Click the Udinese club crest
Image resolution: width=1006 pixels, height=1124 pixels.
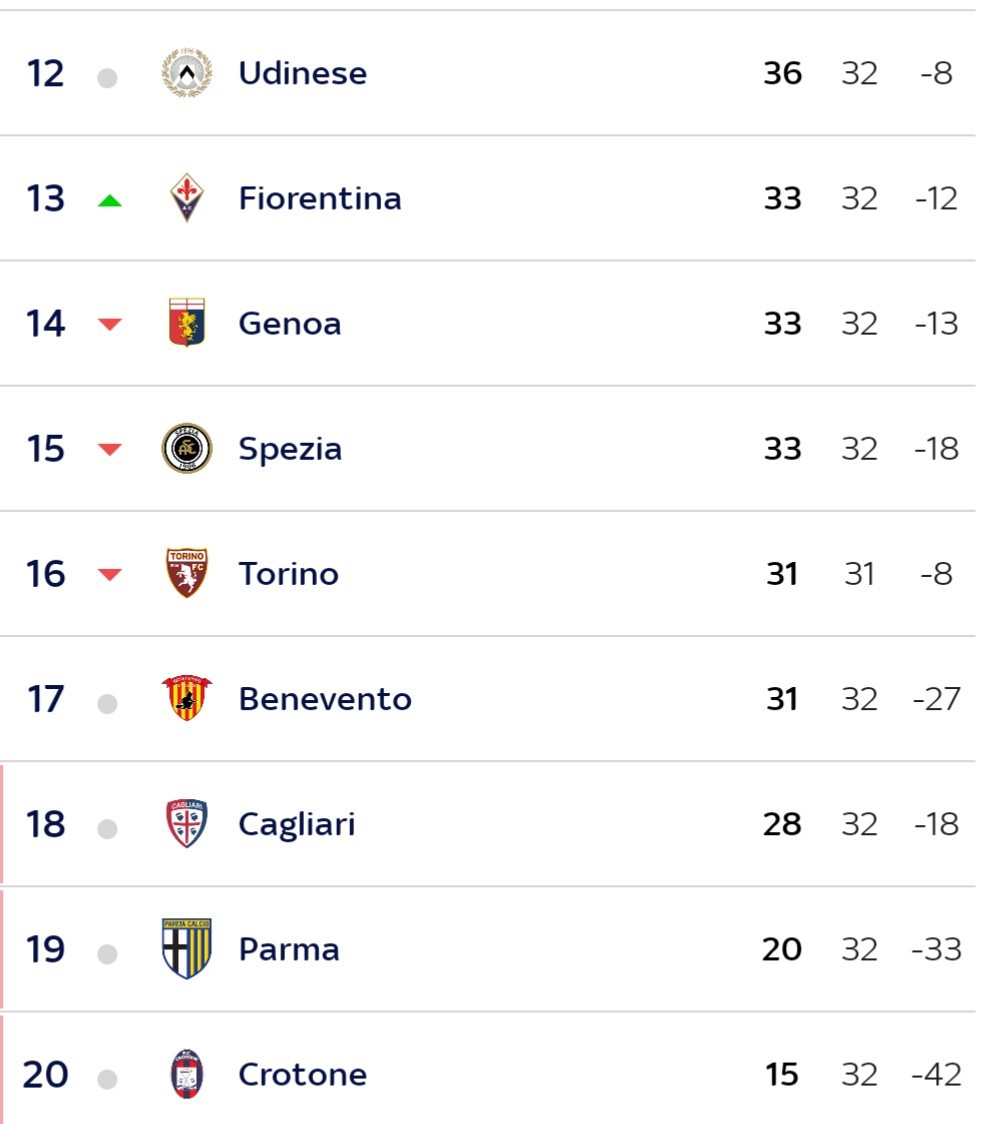point(186,72)
